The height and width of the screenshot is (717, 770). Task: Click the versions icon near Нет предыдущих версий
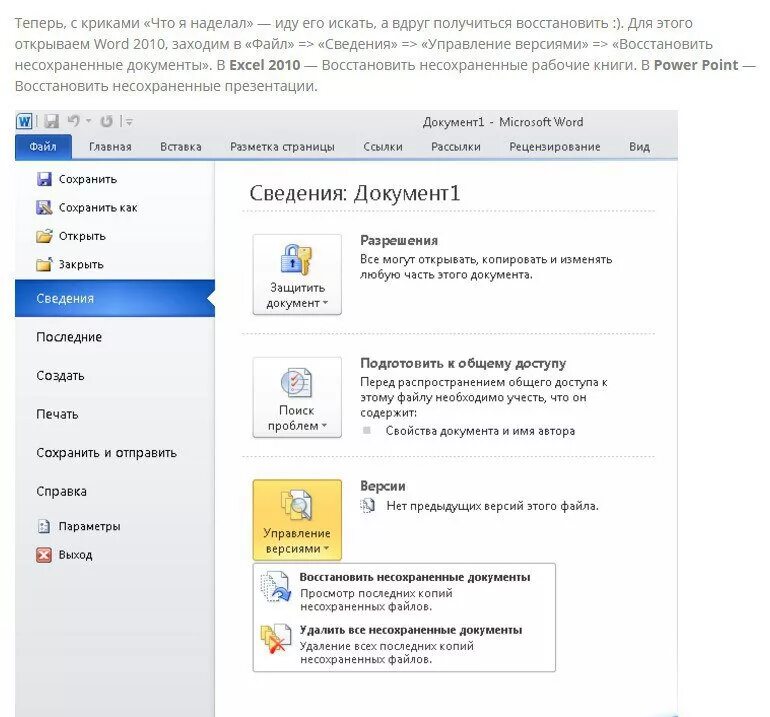367,505
